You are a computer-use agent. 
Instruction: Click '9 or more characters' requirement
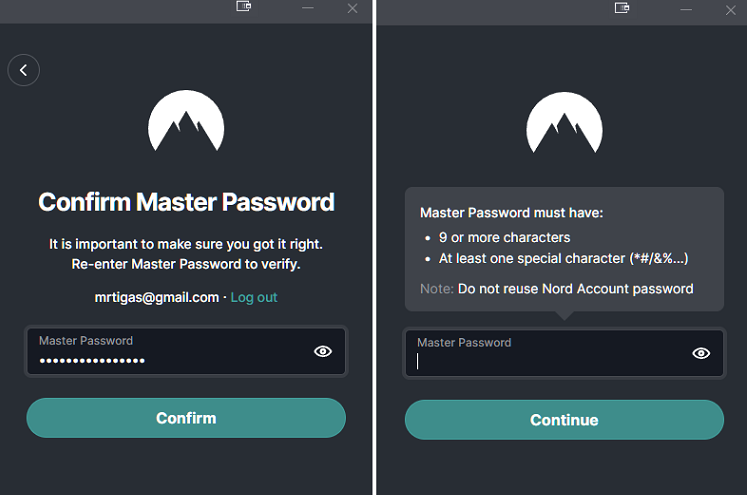coord(505,237)
